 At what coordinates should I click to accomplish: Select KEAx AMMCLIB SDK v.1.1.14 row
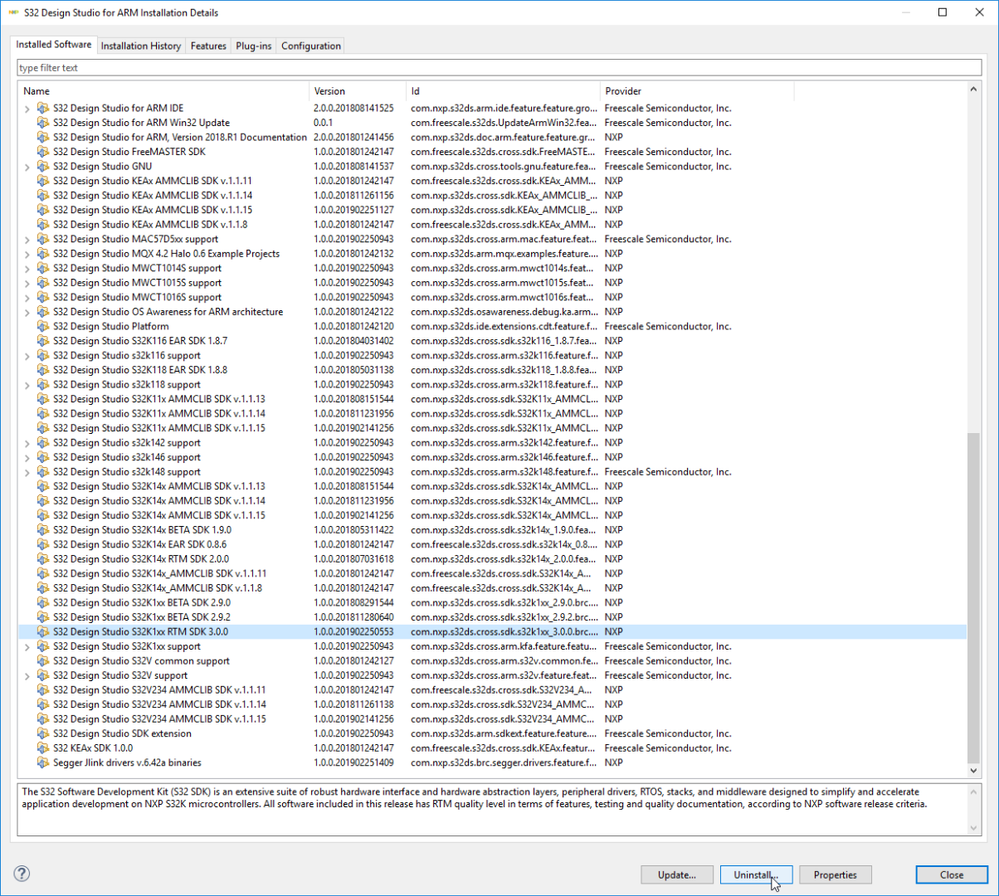[492, 196]
